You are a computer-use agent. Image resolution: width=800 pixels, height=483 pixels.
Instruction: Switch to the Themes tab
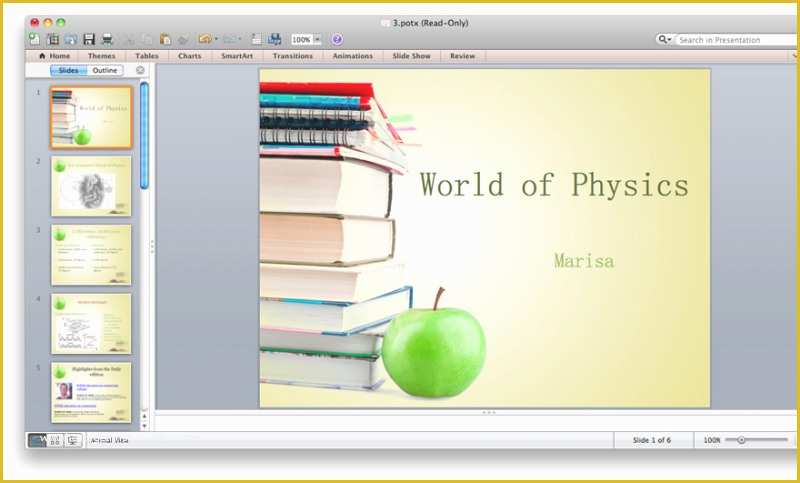pos(102,56)
